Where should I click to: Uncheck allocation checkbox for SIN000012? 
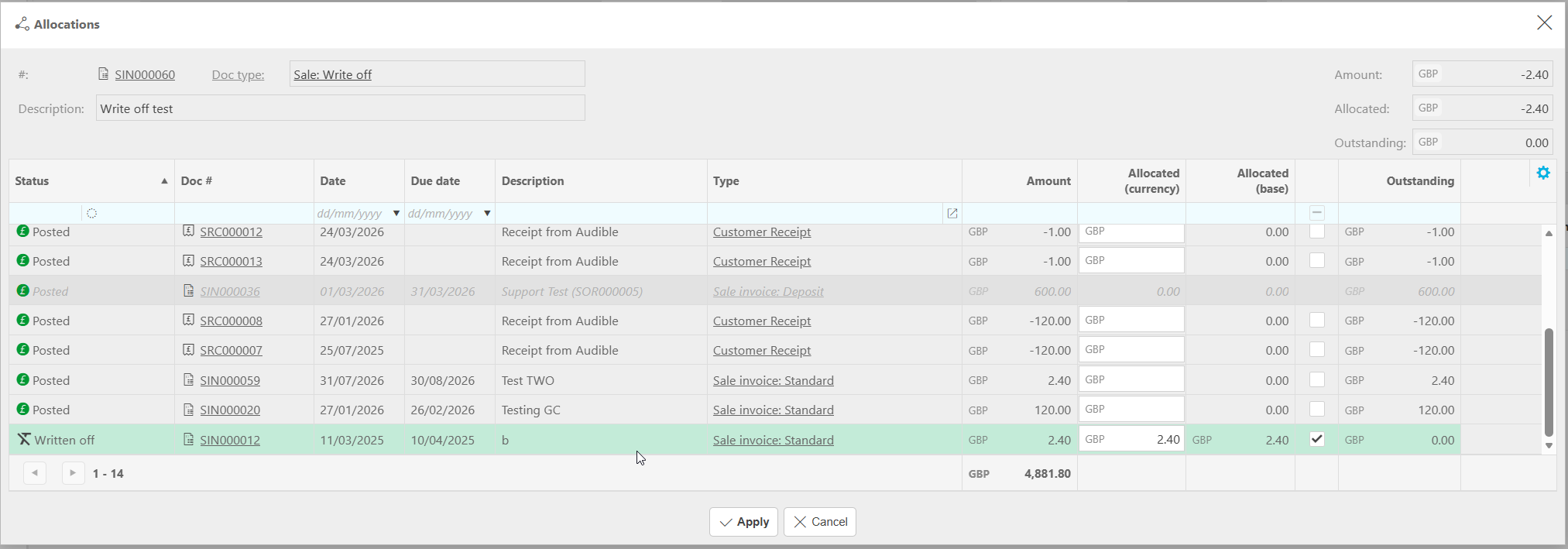click(1316, 439)
